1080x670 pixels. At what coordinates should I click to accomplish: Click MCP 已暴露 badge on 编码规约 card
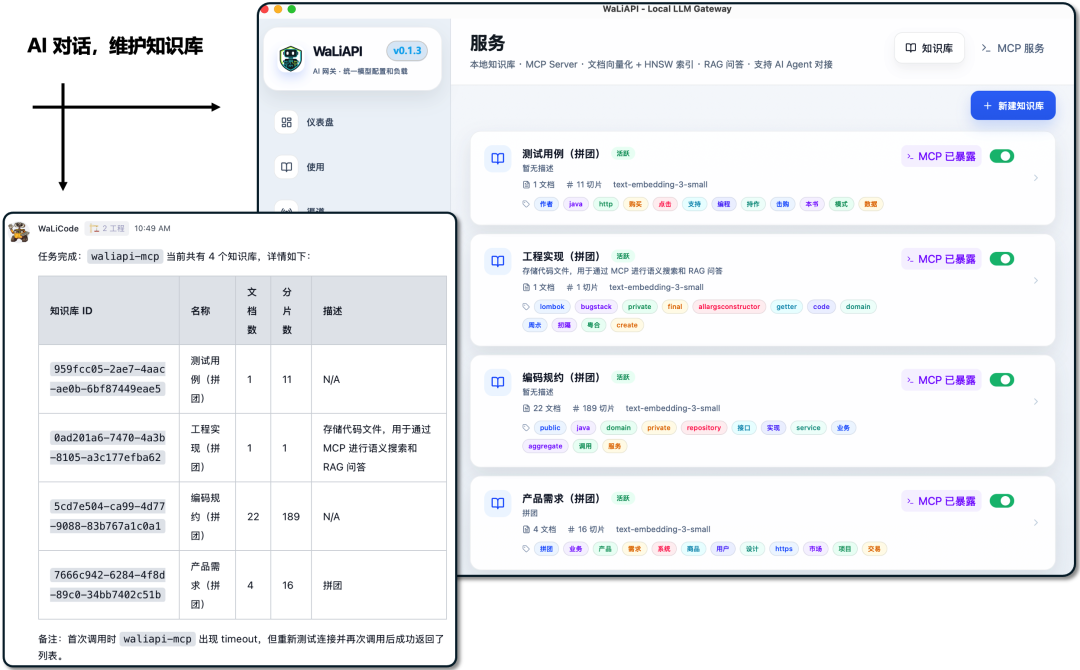coord(941,380)
